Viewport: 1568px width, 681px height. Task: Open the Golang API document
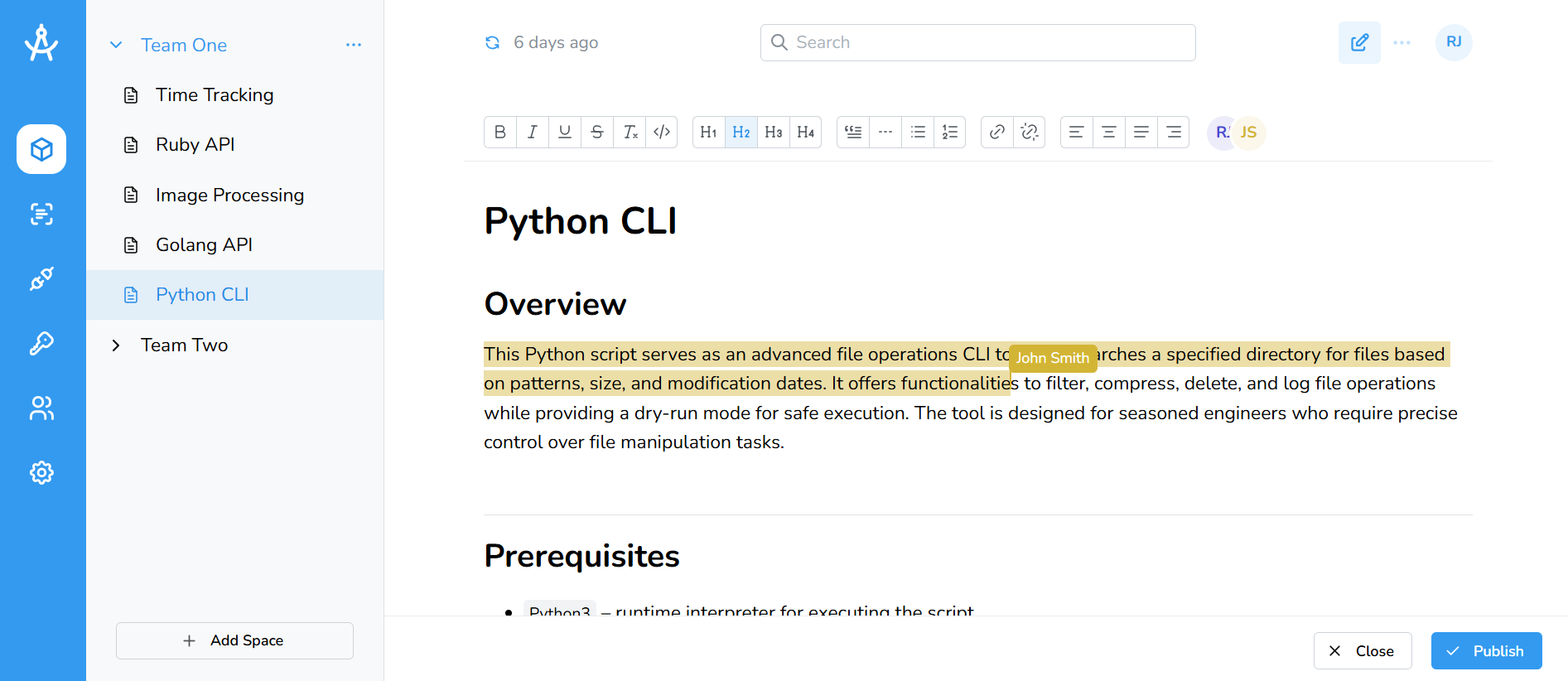point(204,245)
